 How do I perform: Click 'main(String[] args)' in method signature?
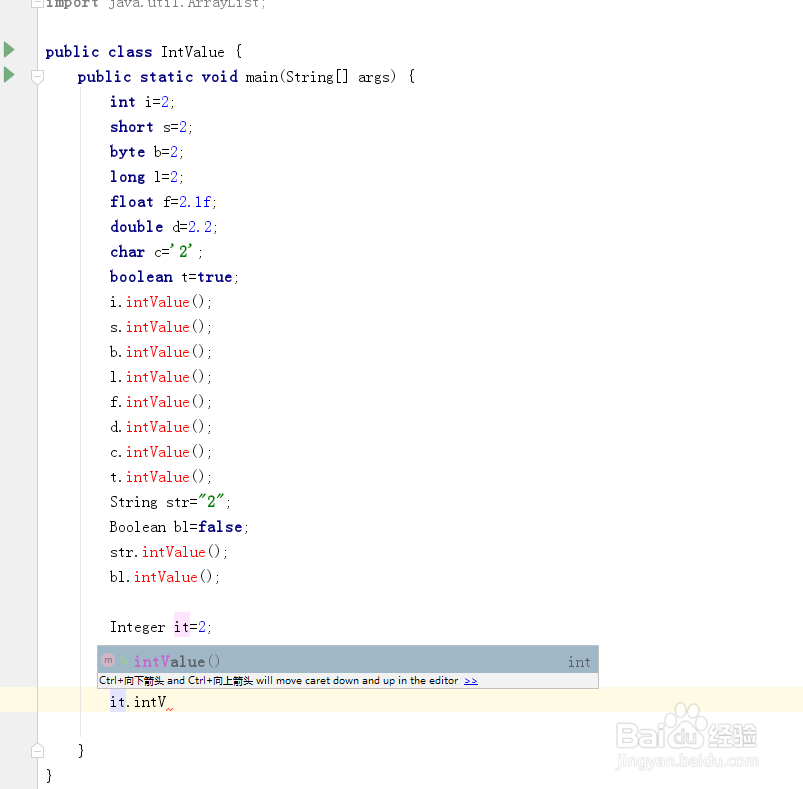321,77
